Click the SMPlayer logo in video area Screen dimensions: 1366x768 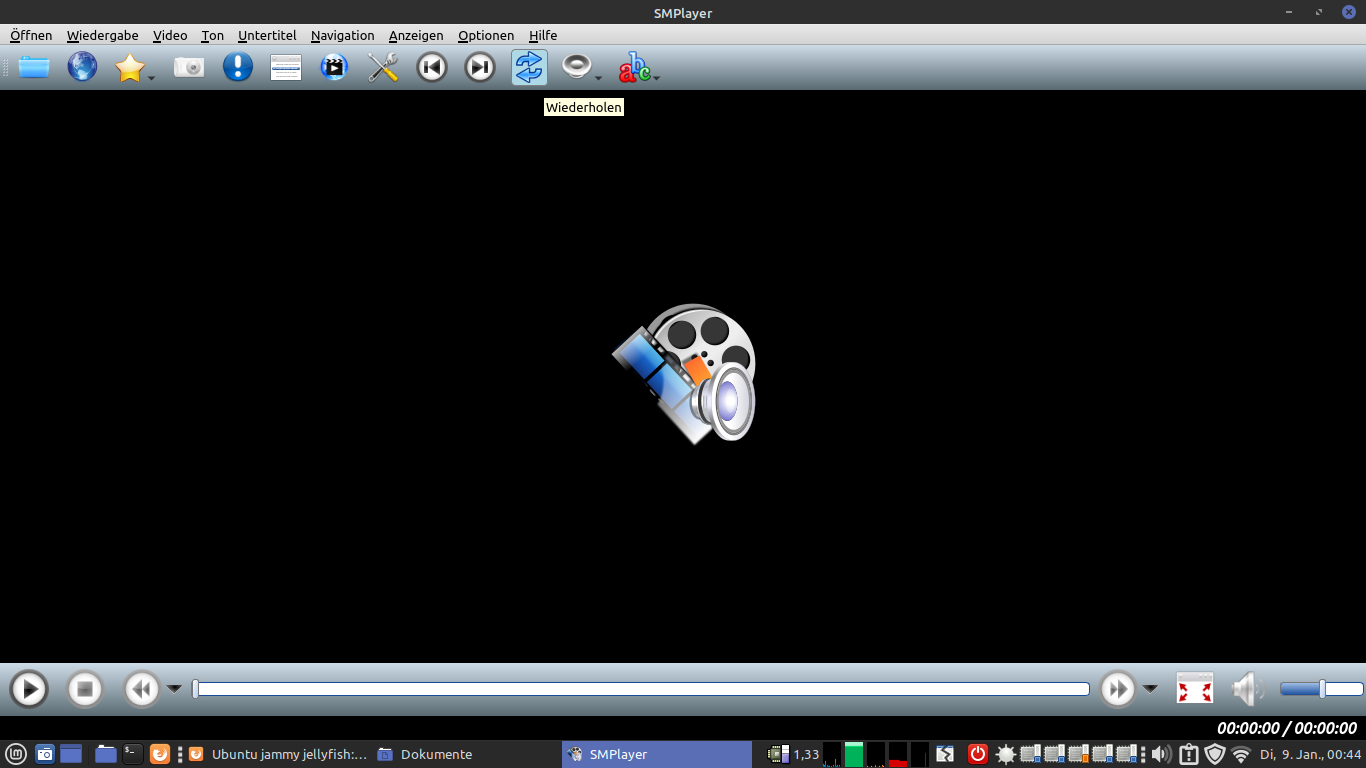pyautogui.click(x=684, y=374)
